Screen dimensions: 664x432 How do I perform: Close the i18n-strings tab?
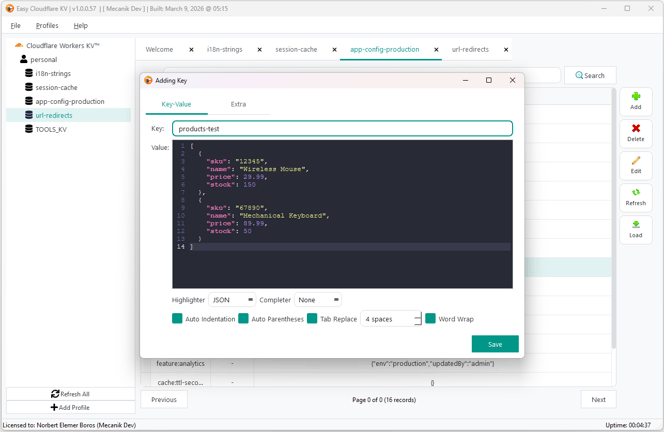click(260, 50)
